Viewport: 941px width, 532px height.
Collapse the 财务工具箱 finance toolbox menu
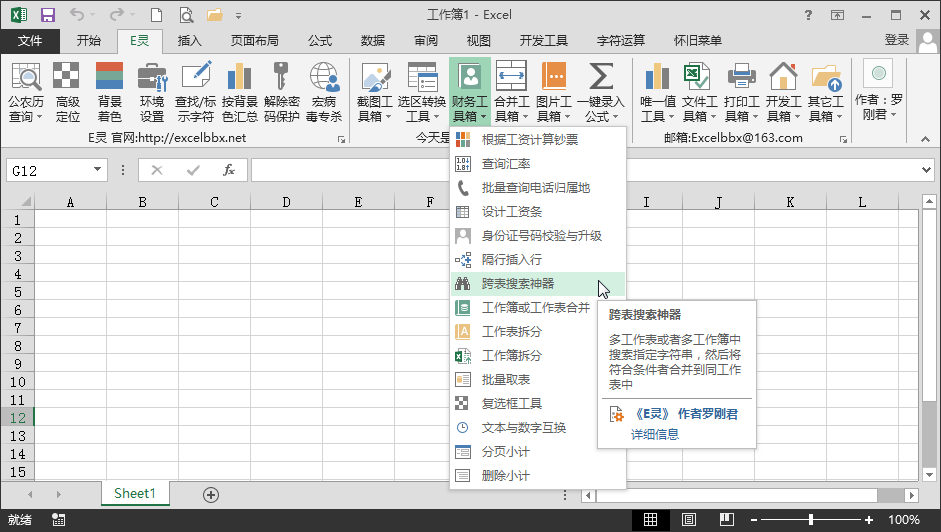[469, 92]
